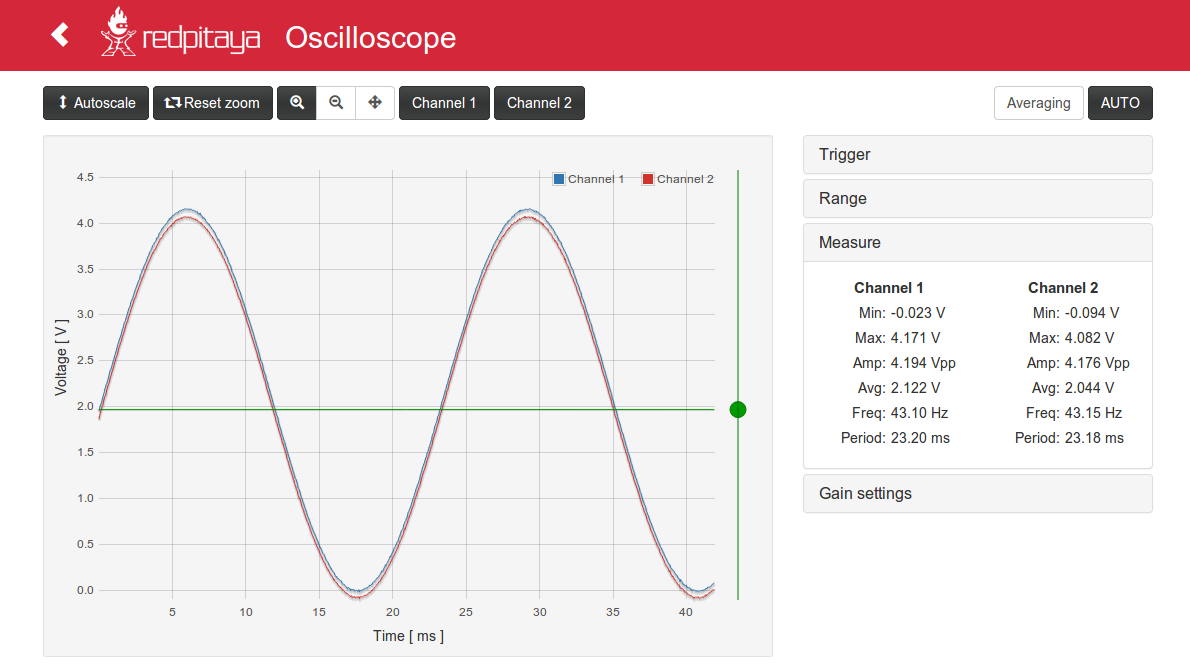1190x669 pixels.
Task: Click the green trigger level handle
Action: point(738,409)
